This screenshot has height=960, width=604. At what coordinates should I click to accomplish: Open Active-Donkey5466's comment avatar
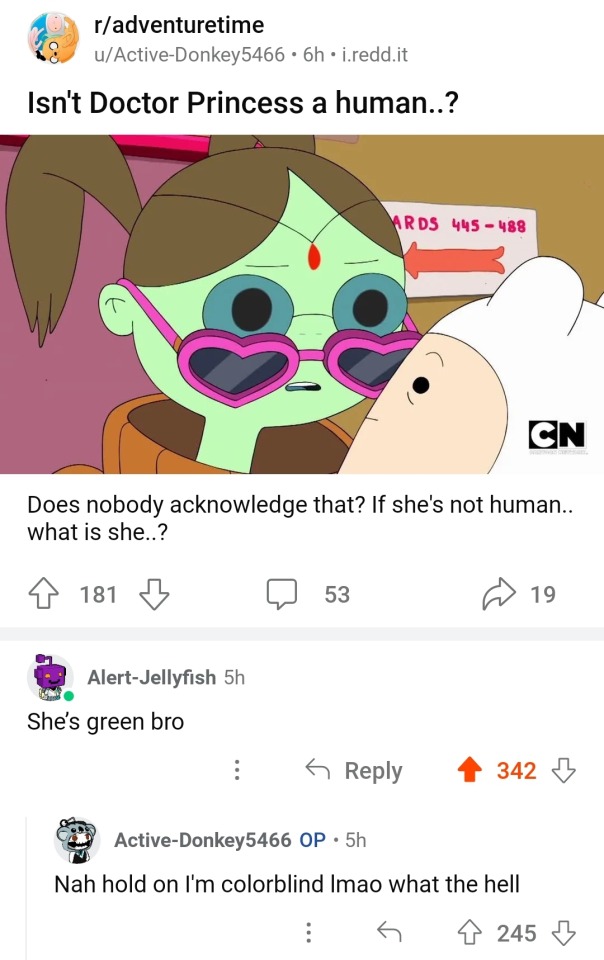click(77, 839)
